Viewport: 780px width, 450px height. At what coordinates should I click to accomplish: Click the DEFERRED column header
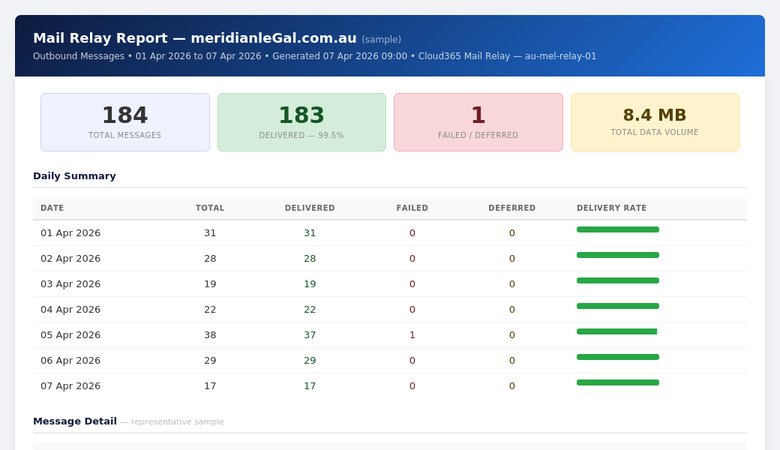pyautogui.click(x=512, y=208)
